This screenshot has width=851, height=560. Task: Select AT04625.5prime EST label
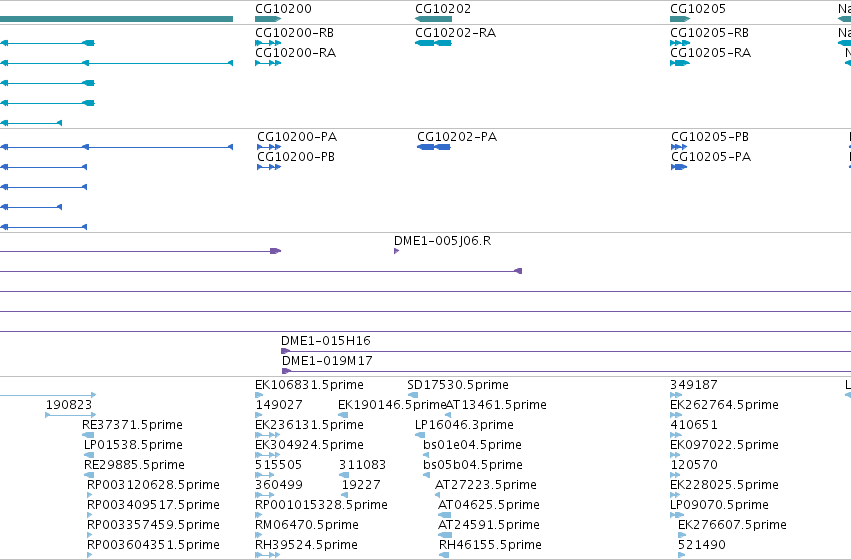coord(488,505)
